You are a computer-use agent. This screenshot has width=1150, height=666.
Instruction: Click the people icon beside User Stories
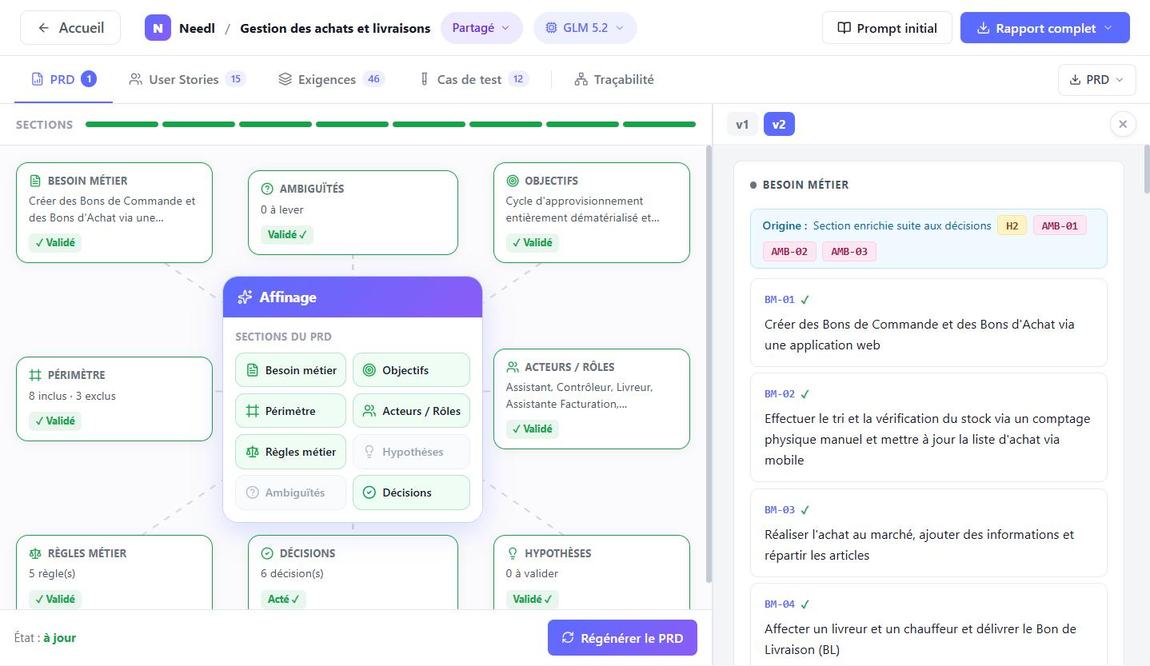click(x=135, y=79)
